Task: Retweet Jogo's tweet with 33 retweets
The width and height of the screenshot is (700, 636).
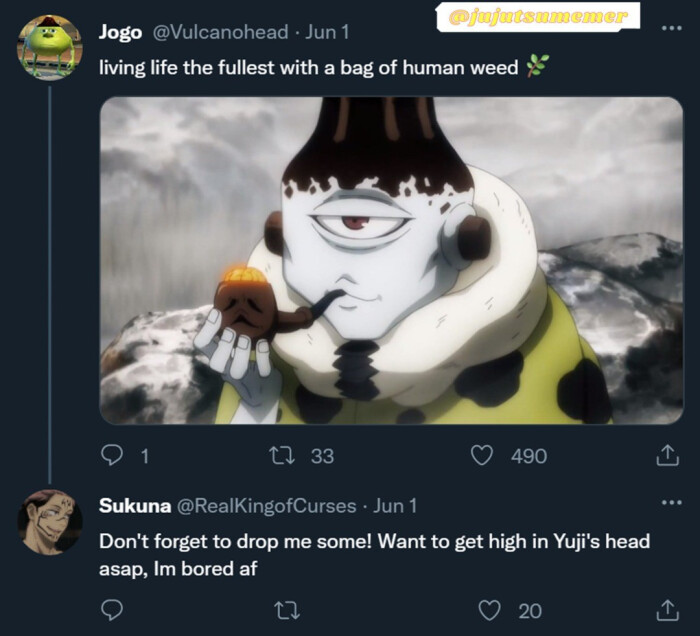Action: [x=282, y=456]
